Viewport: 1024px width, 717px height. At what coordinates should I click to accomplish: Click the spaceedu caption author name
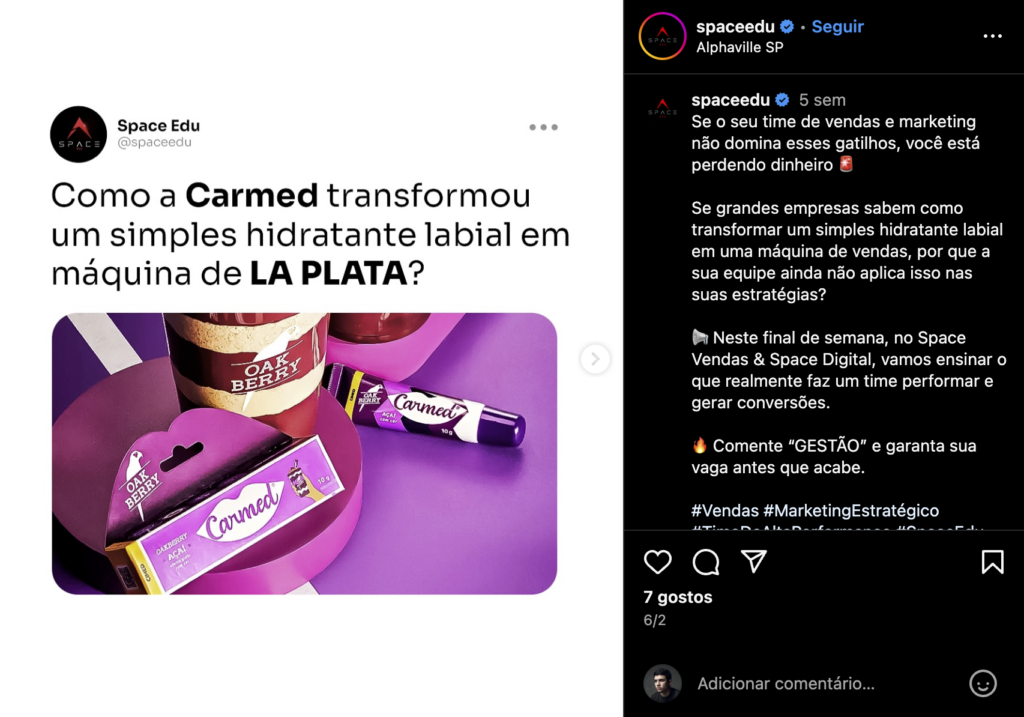[731, 100]
